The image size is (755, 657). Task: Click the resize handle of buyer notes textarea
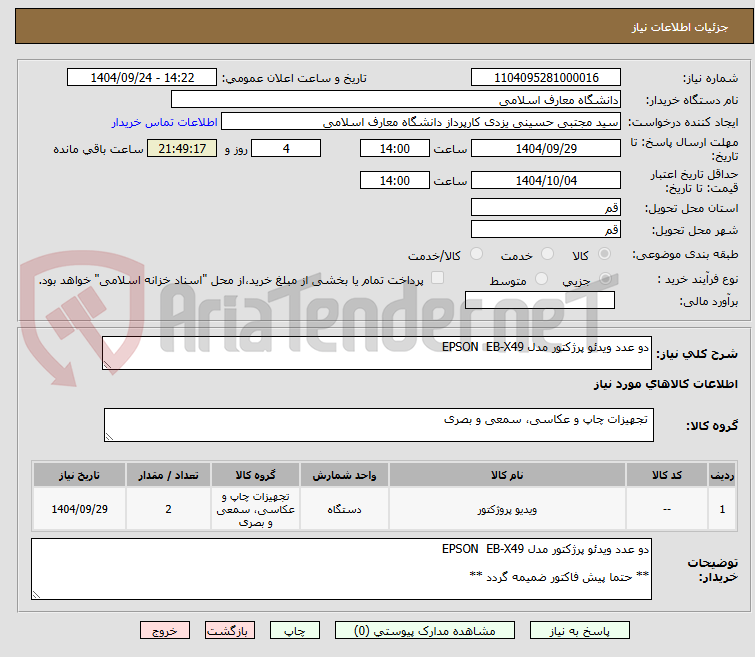37,594
